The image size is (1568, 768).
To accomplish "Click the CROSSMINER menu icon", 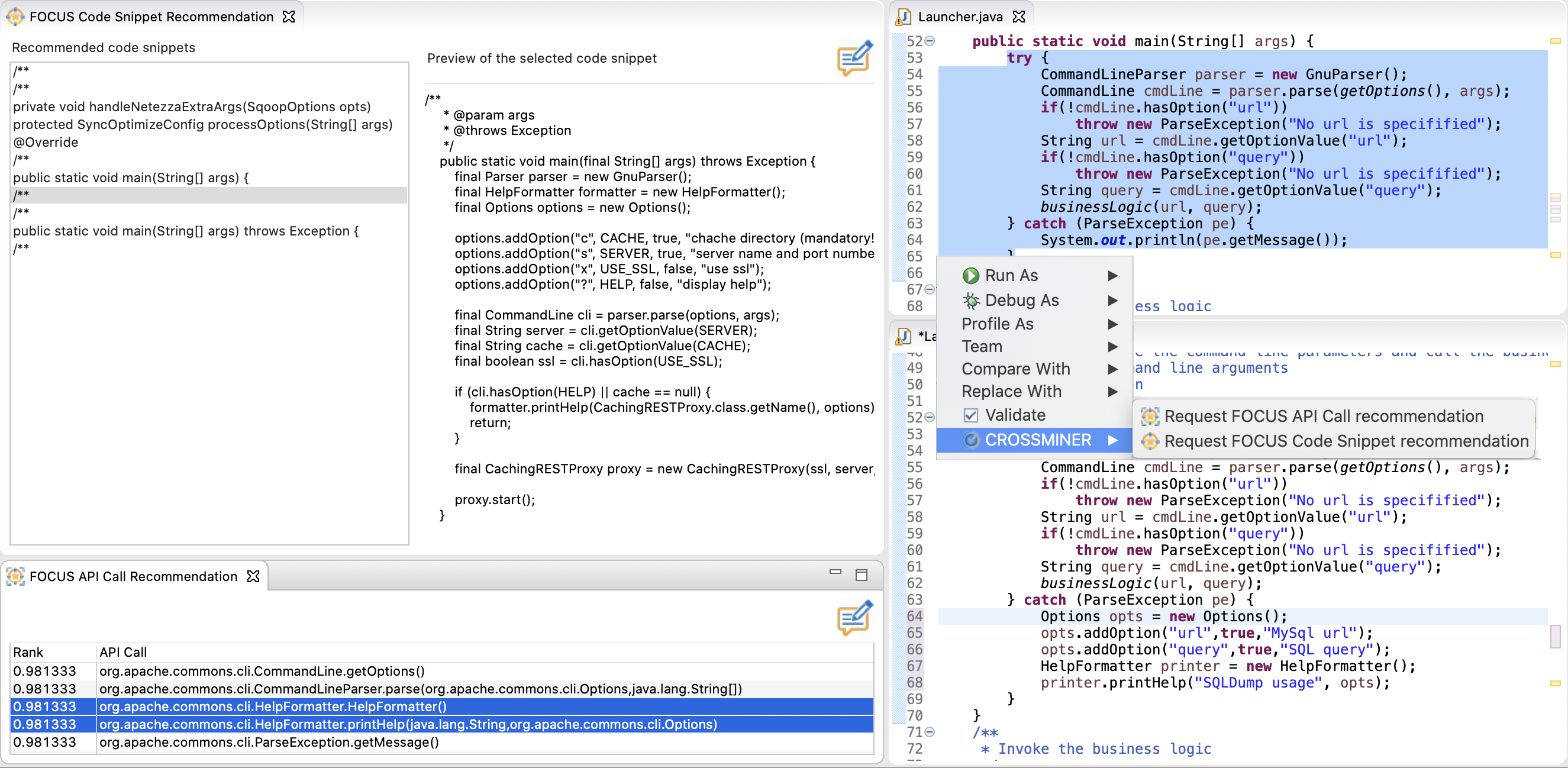I will point(971,440).
